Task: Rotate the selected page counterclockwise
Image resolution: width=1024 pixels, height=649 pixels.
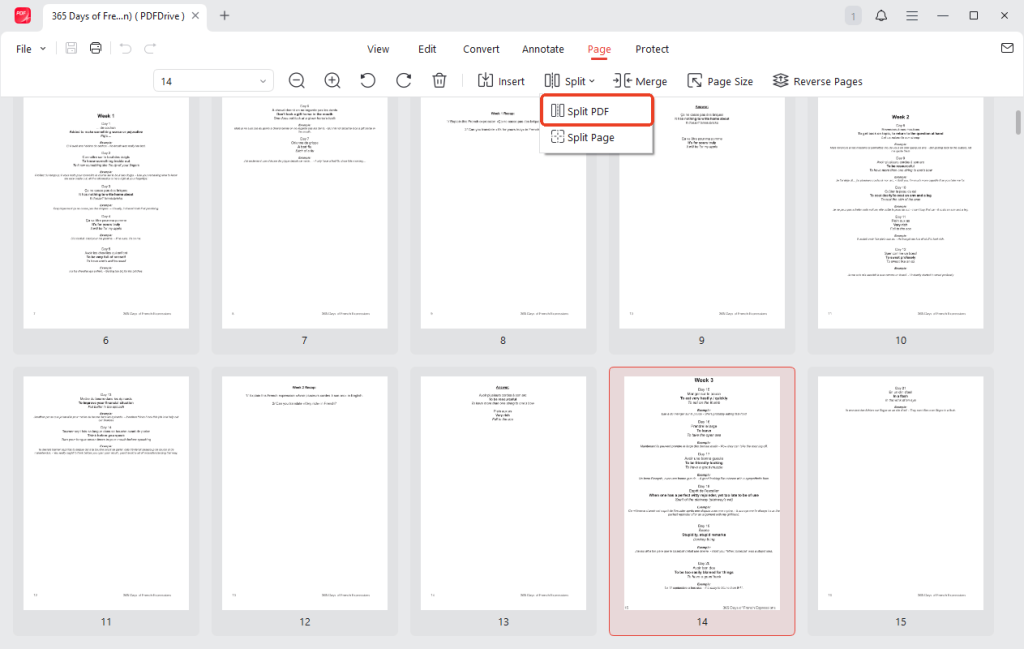Action: pyautogui.click(x=368, y=80)
